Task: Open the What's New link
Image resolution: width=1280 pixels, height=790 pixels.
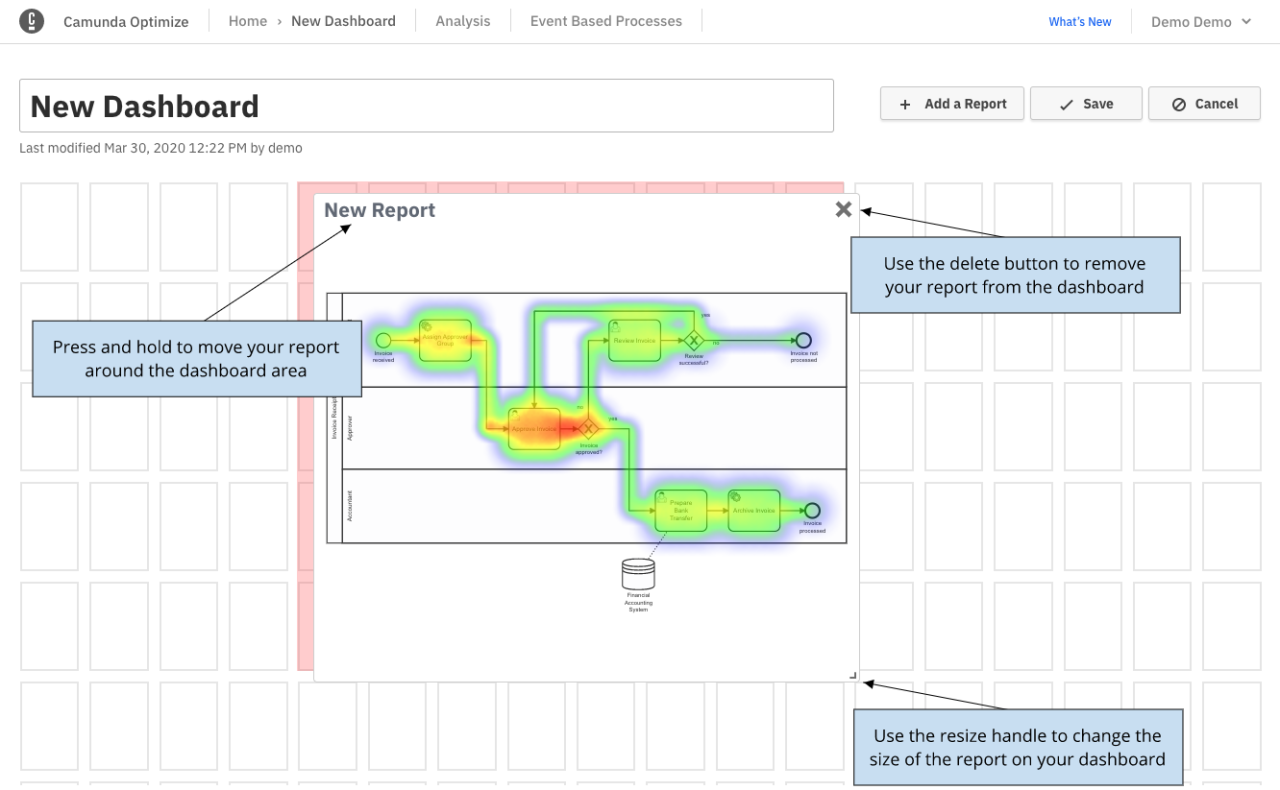Action: point(1079,21)
